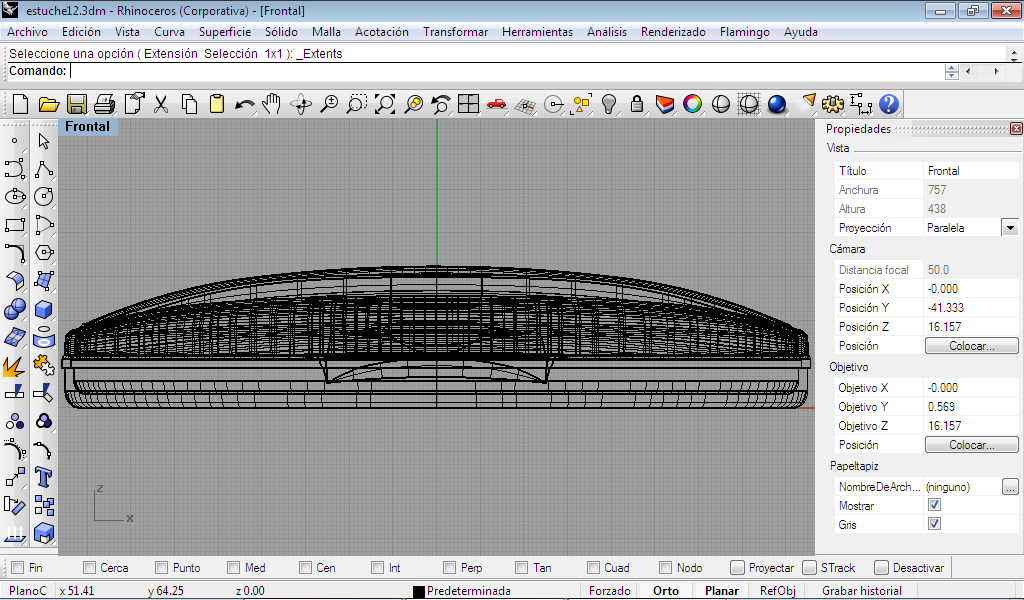Open the Frontal viewport title menu
This screenshot has width=1024, height=600.
(88, 127)
